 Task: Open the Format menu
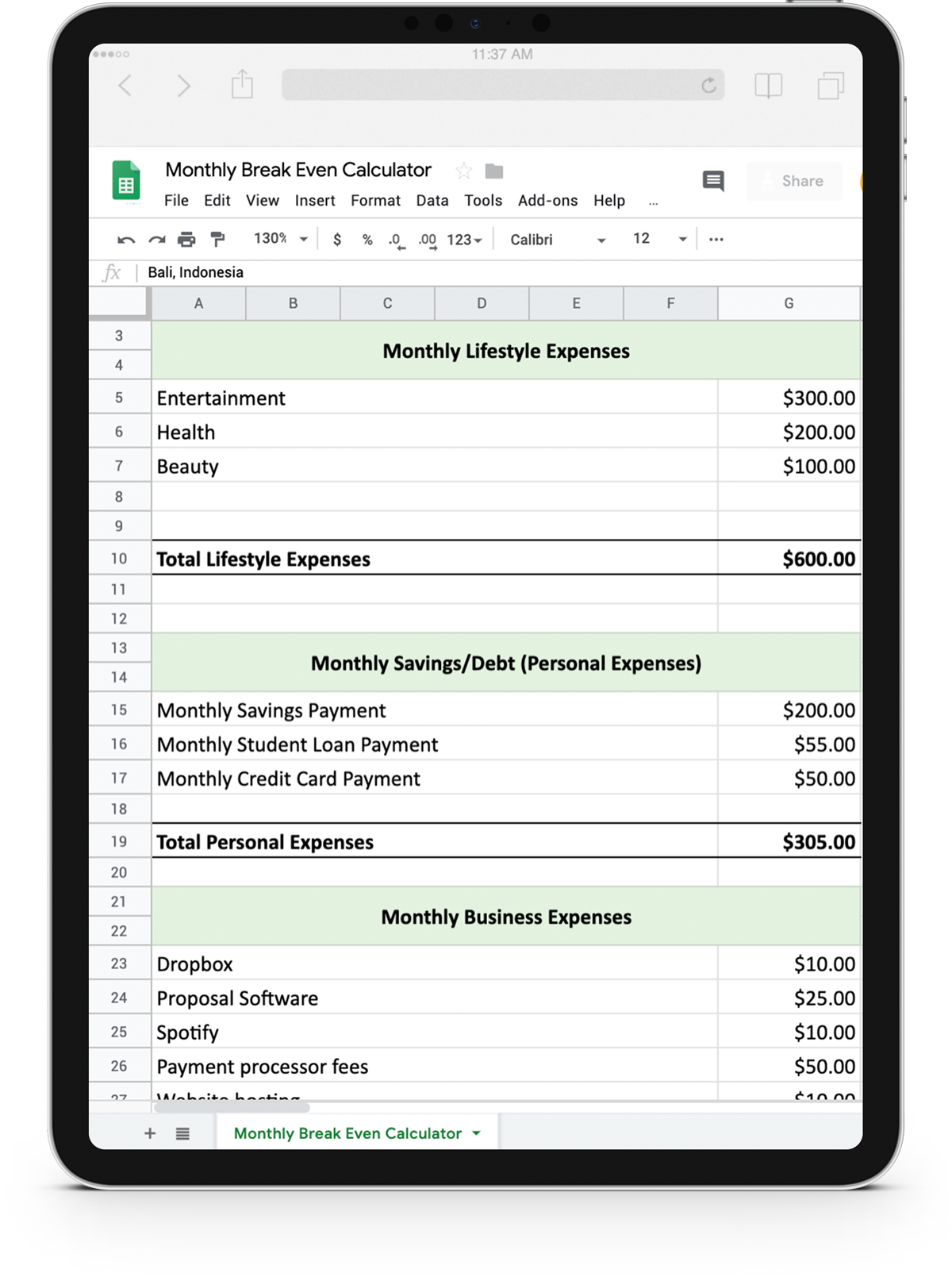pos(375,201)
